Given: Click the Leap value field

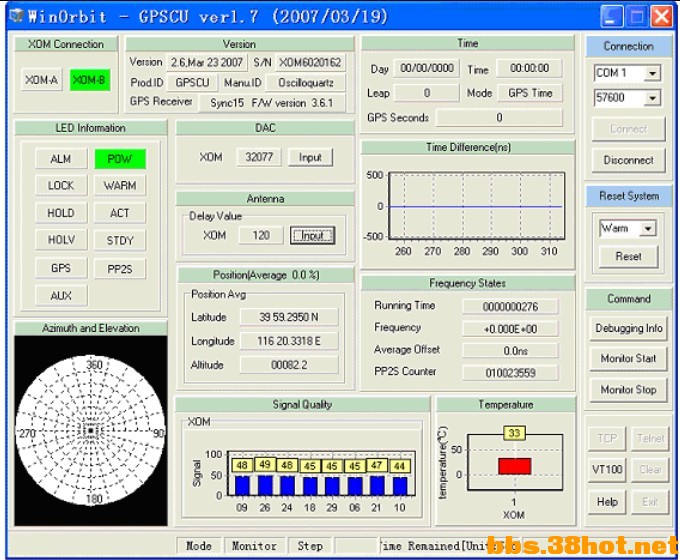Looking at the screenshot, I should coord(427,93).
